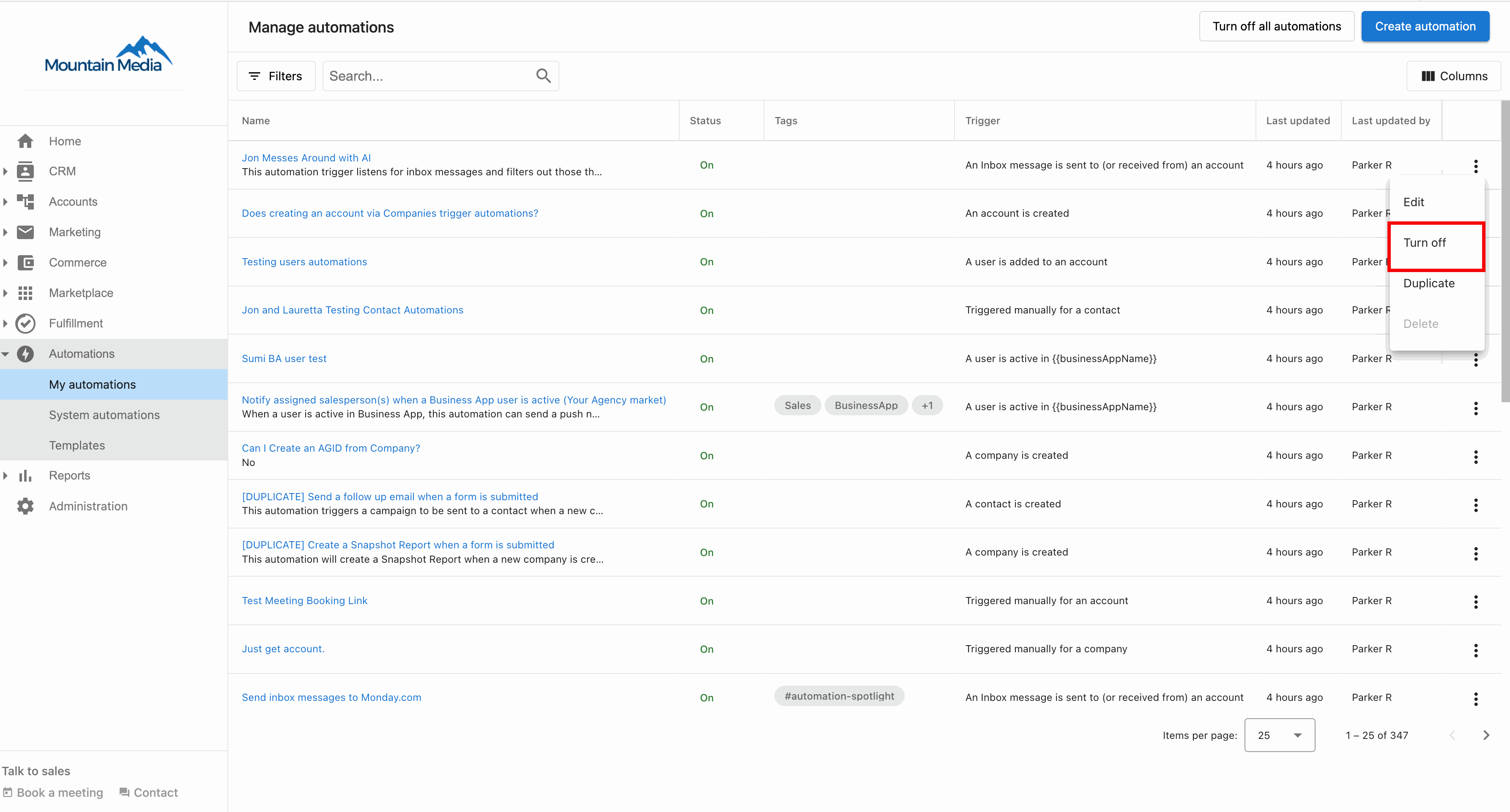Screen dimensions: 1510x812
Task: Expand the Marketing sidebar section
Action: click(x=5, y=232)
